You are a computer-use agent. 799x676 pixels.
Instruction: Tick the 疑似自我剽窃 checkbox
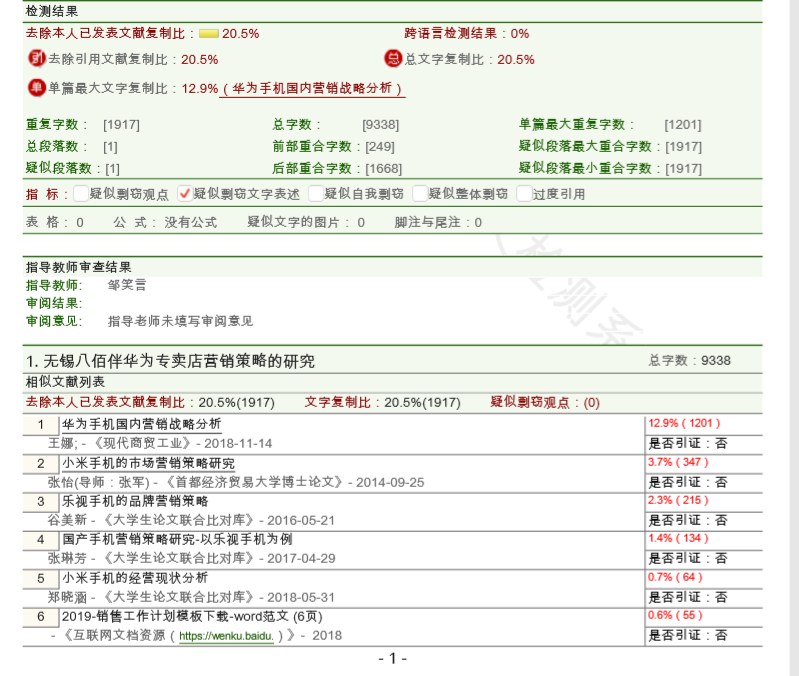[x=316, y=194]
